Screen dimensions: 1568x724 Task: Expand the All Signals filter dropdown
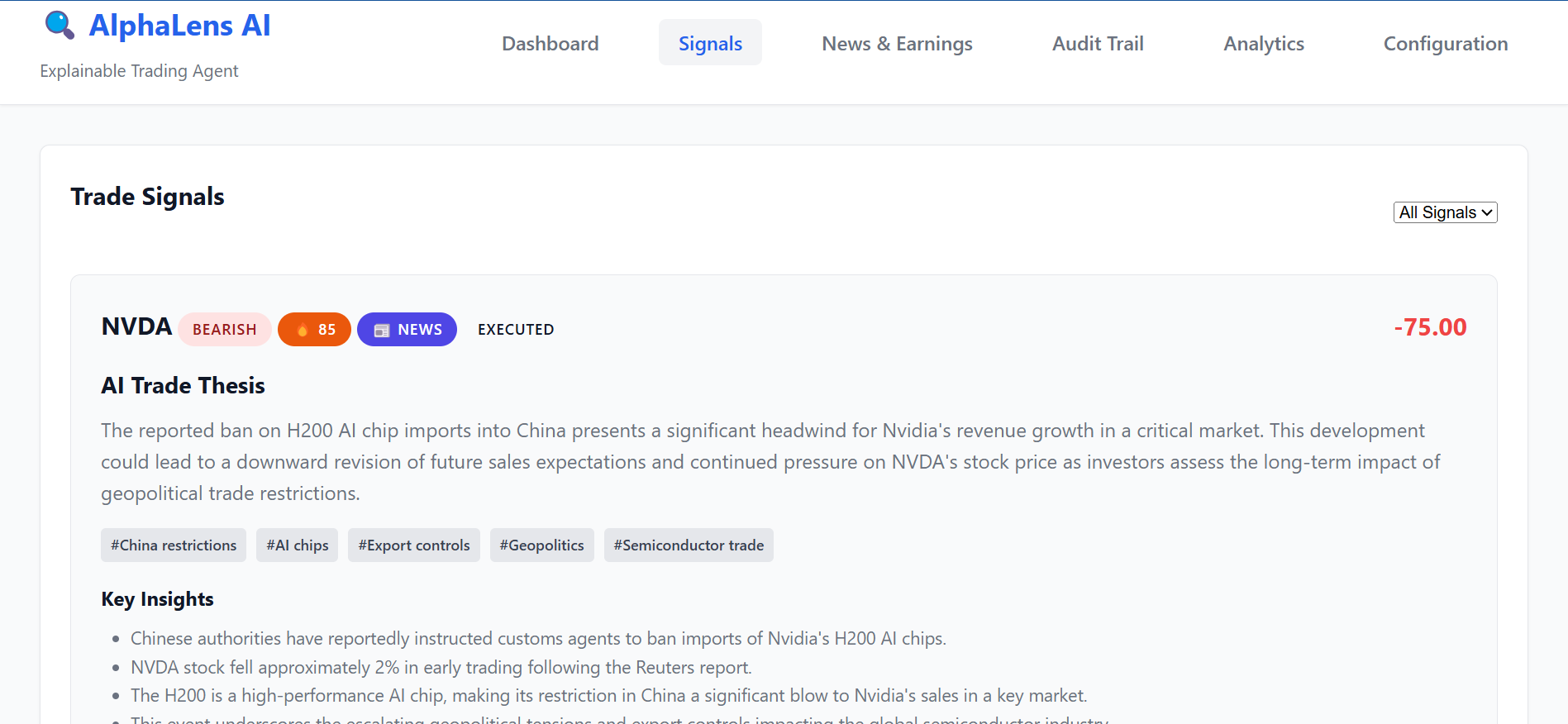tap(1445, 212)
